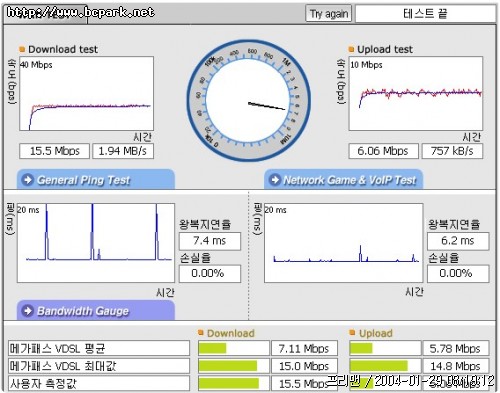Click upload bar for 메가패스 VDSL 최대값

(x=385, y=366)
